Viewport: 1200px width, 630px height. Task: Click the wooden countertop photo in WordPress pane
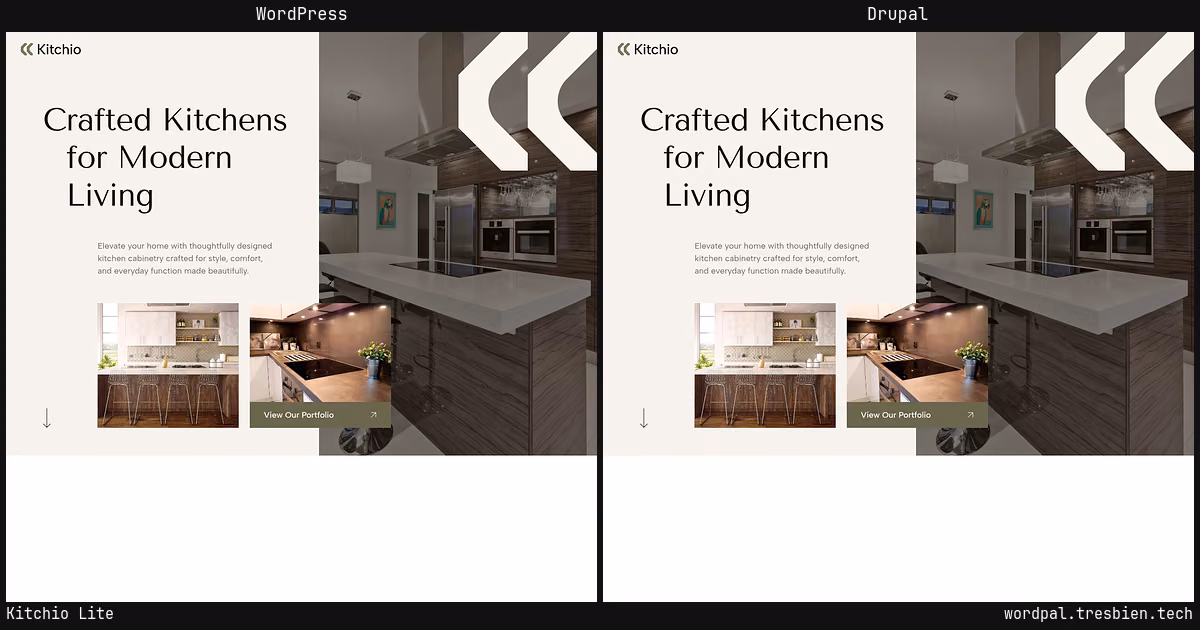tap(320, 353)
